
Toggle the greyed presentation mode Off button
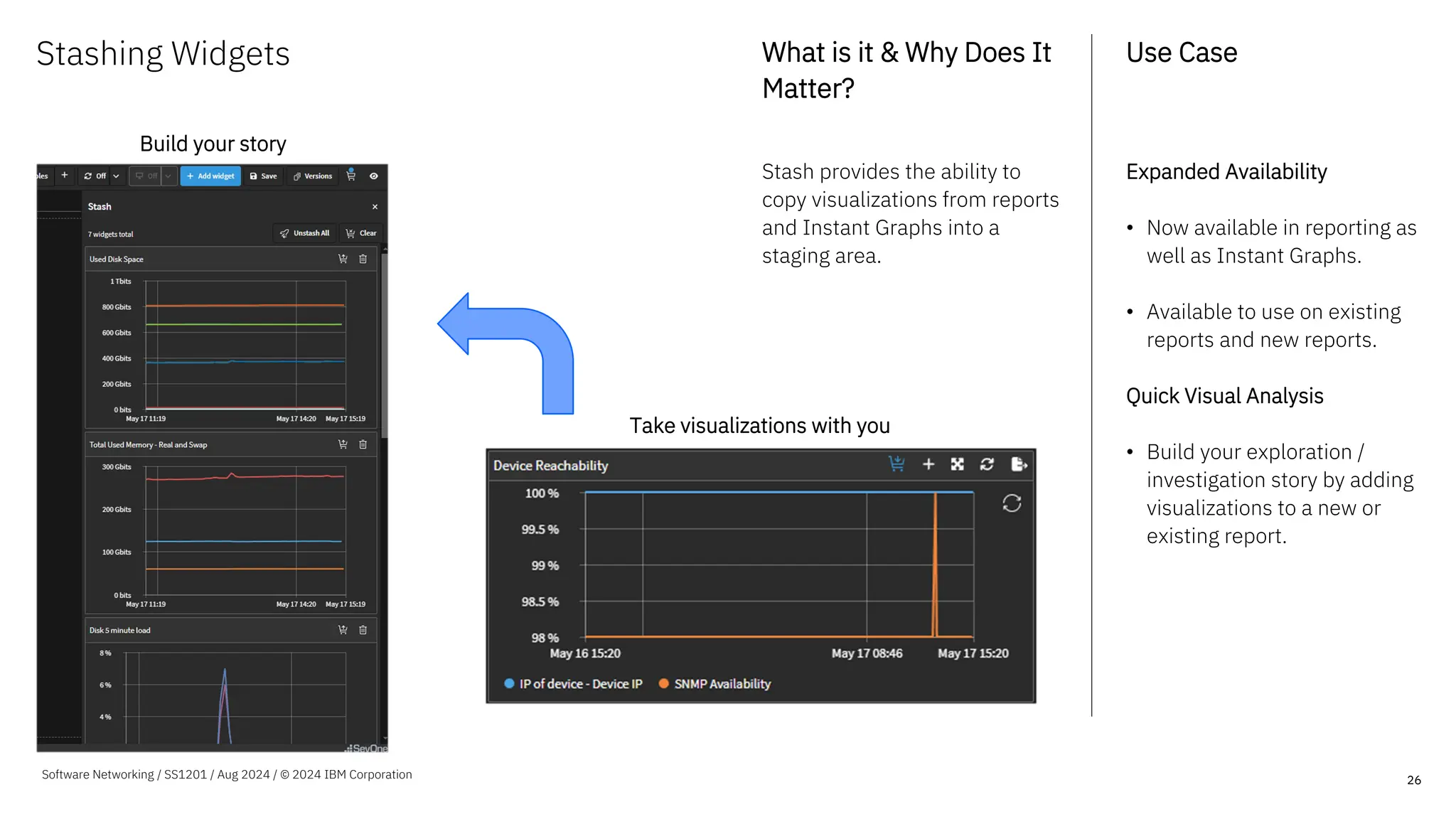click(146, 176)
